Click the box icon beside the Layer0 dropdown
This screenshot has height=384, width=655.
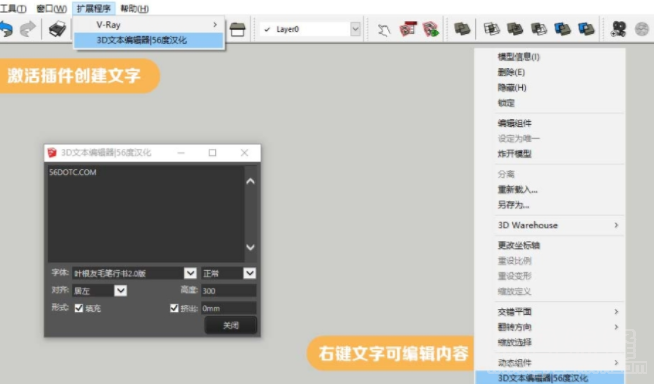click(237, 29)
